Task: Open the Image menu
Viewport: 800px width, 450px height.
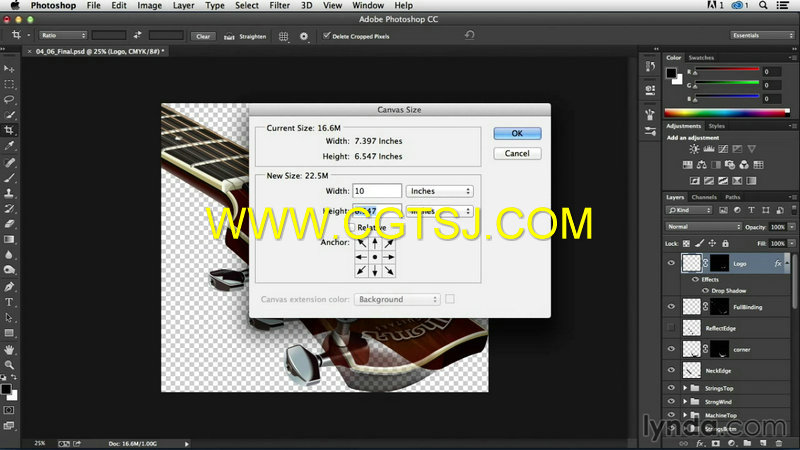Action: click(149, 5)
